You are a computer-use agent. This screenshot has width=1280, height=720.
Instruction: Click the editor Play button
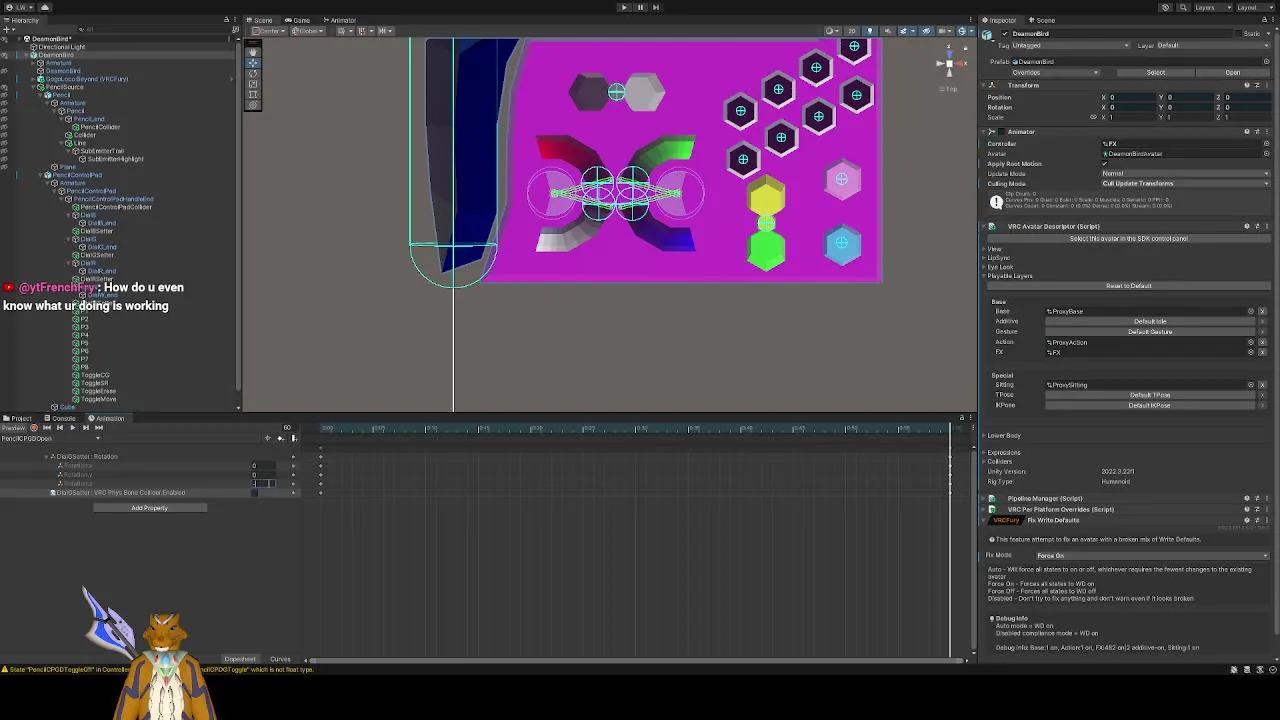[x=624, y=7]
